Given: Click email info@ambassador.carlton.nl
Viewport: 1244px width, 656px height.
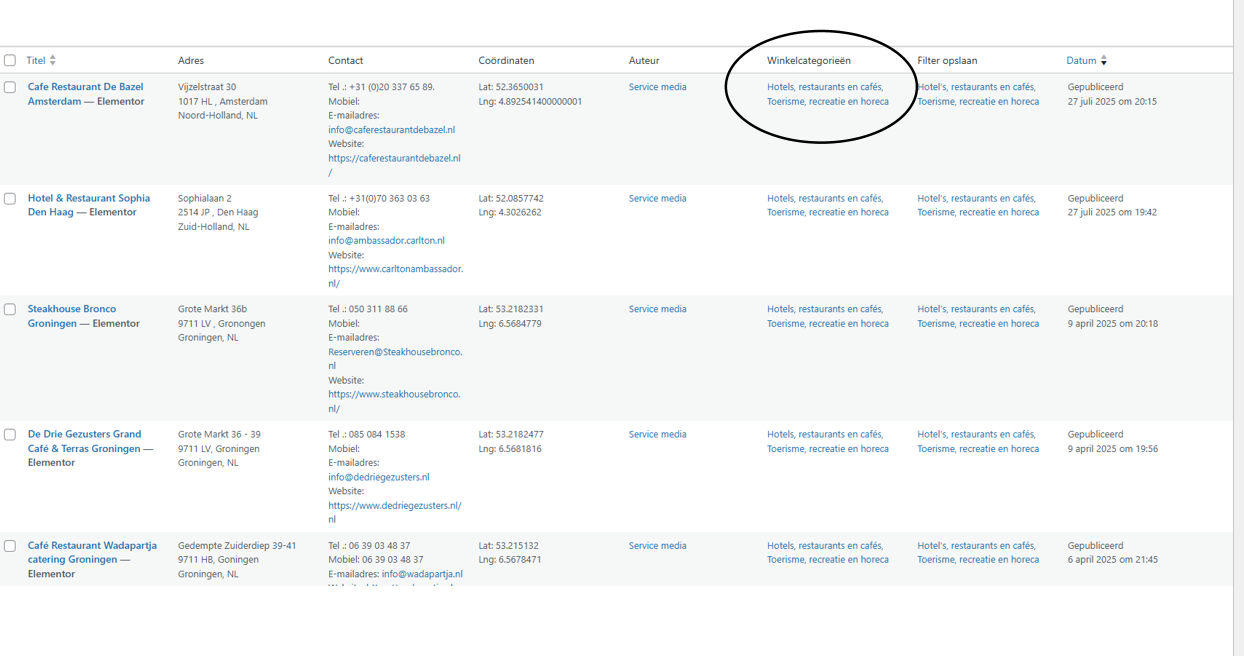Looking at the screenshot, I should click(386, 241).
